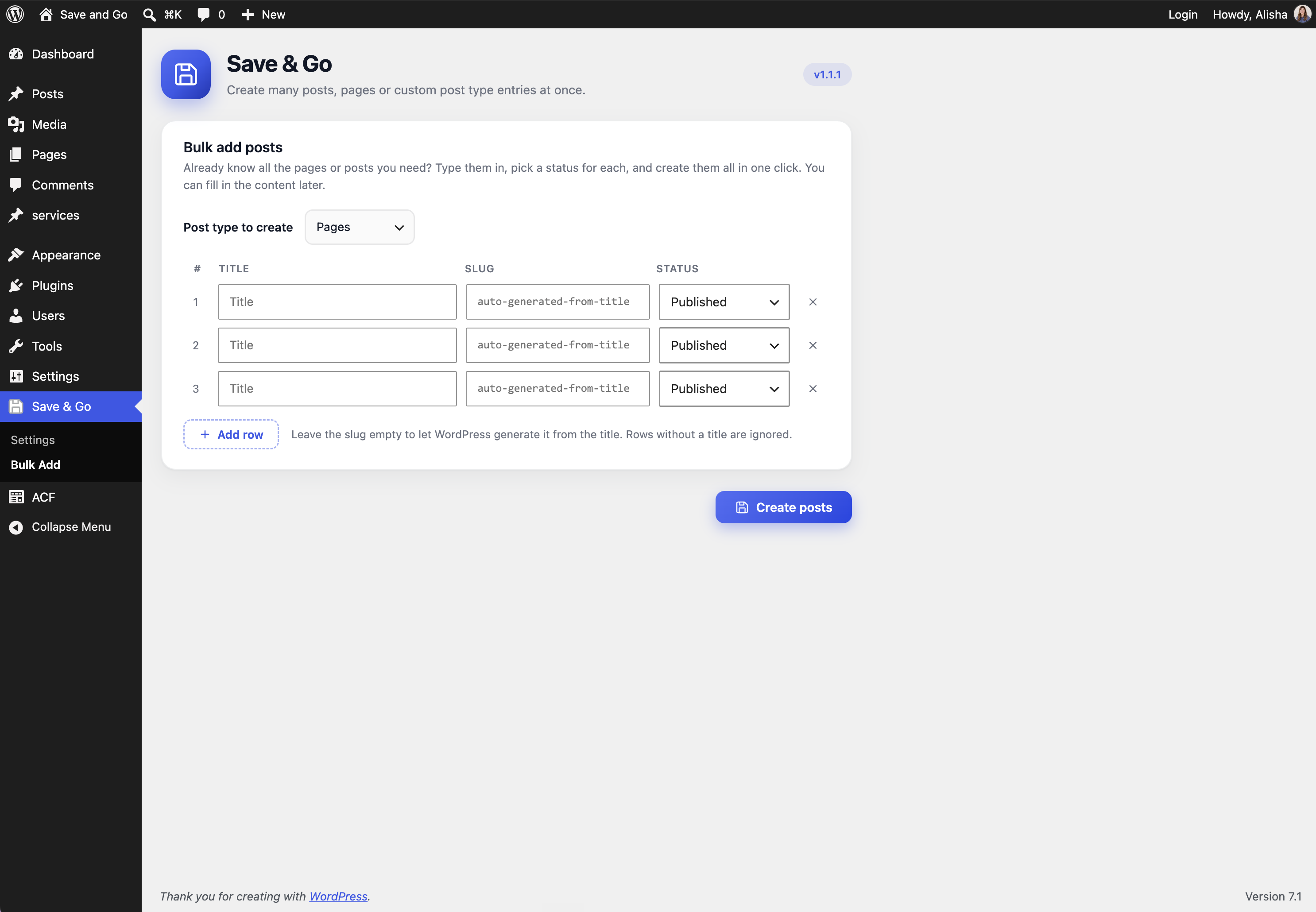Image resolution: width=1316 pixels, height=912 pixels.
Task: Click the Media icon in sidebar
Action: click(16, 124)
